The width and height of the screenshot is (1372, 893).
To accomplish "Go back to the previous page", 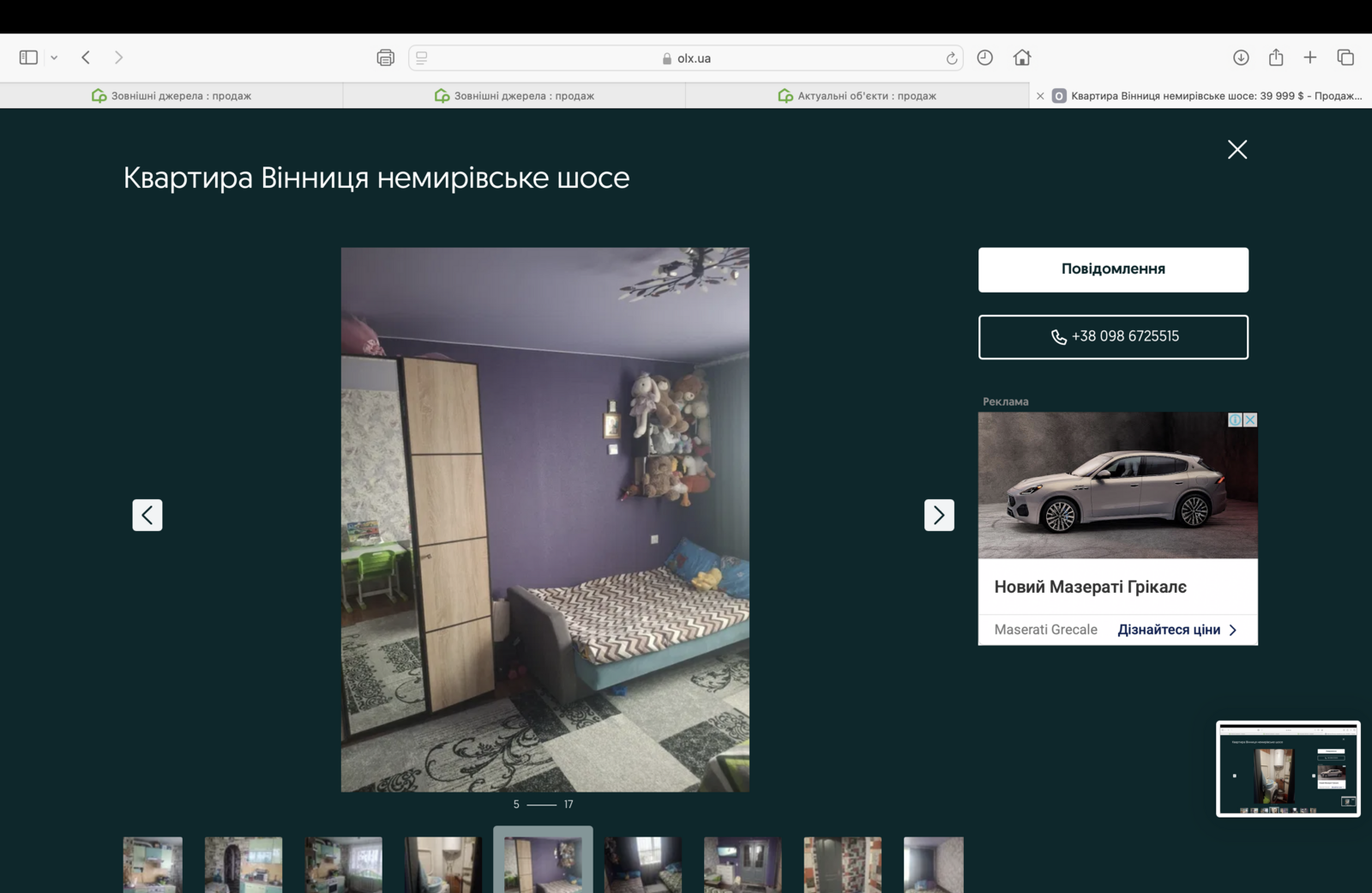I will click(x=86, y=57).
